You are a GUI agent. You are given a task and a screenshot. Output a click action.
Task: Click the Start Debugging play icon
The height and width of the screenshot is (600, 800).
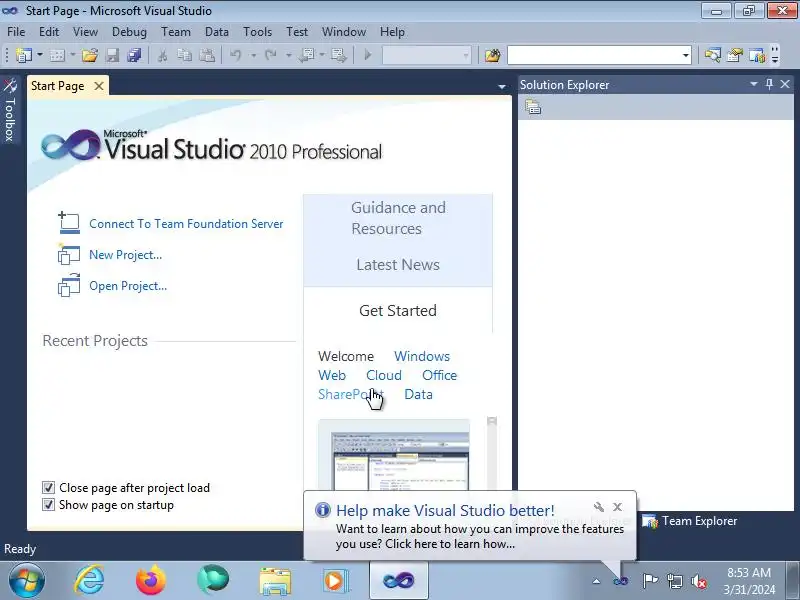367,55
